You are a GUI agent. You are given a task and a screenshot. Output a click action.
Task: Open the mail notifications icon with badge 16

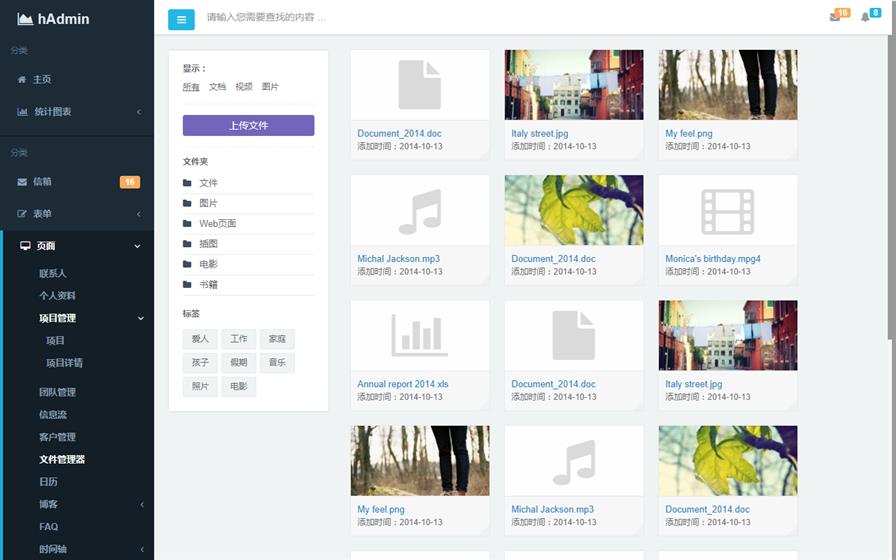click(x=835, y=17)
